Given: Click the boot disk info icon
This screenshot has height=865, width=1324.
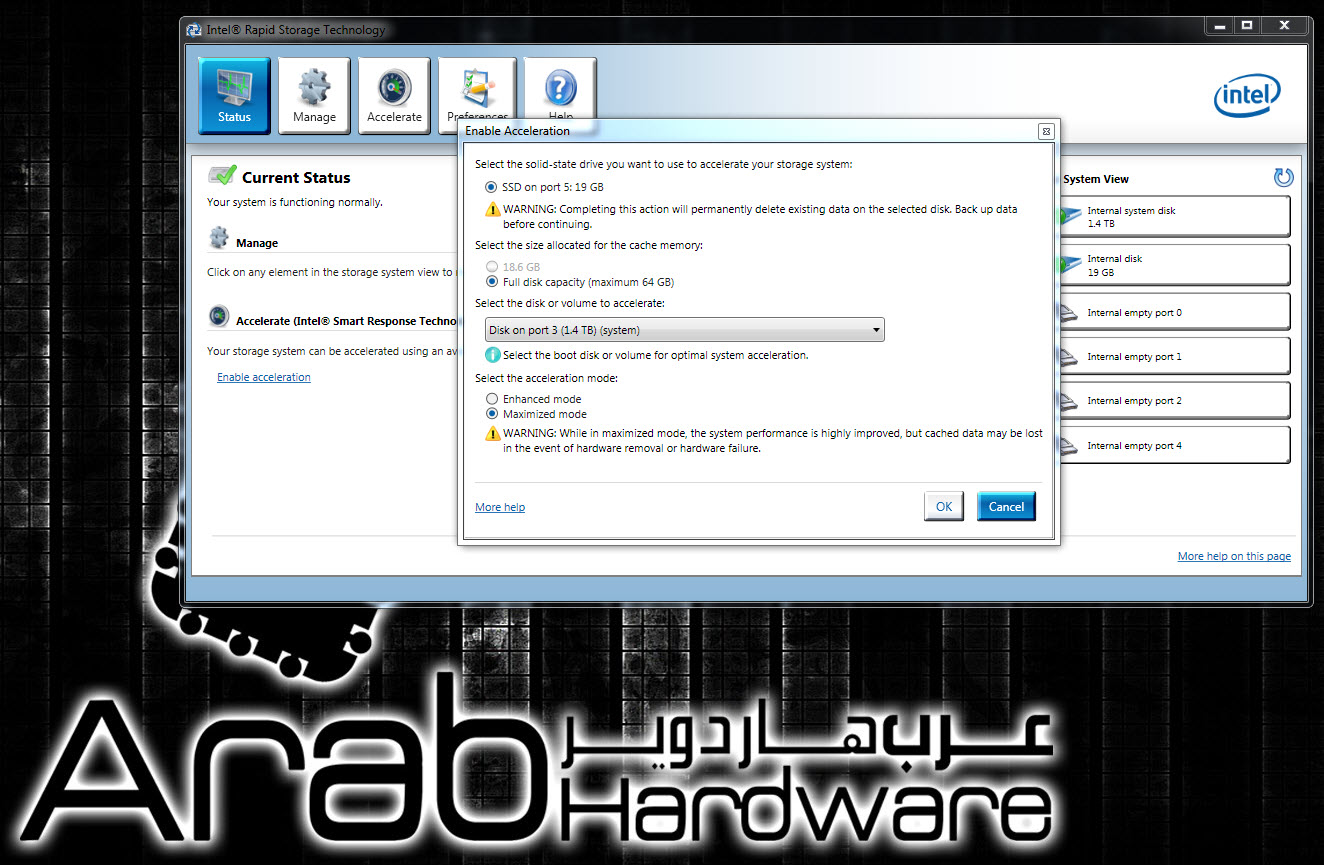Looking at the screenshot, I should coord(492,355).
